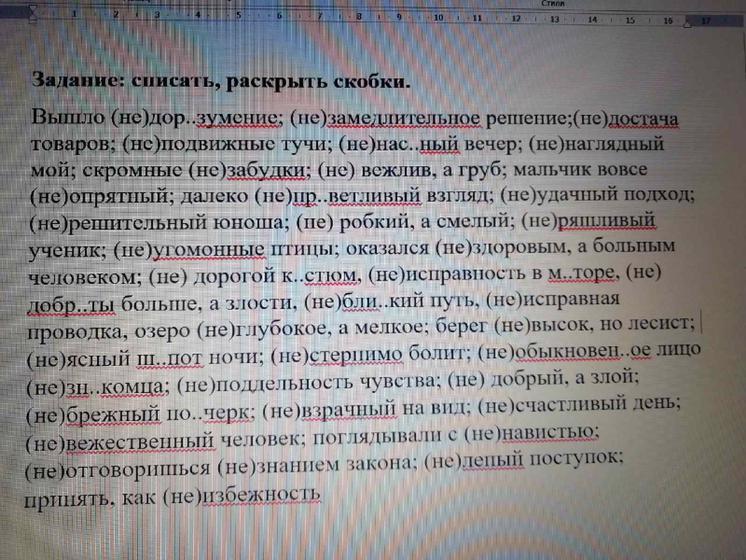The width and height of the screenshot is (746, 560).
Task: Click the word "тучи"
Action: [304, 144]
